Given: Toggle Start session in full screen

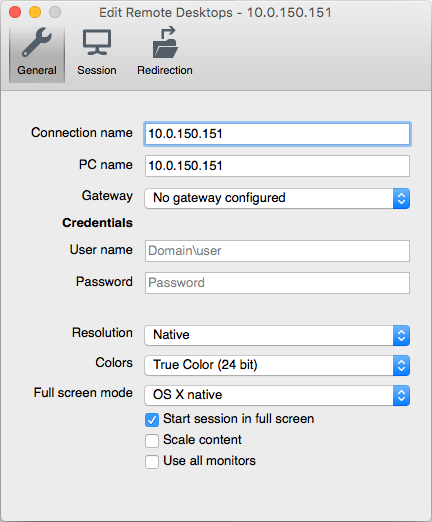Looking at the screenshot, I should pos(152,420).
